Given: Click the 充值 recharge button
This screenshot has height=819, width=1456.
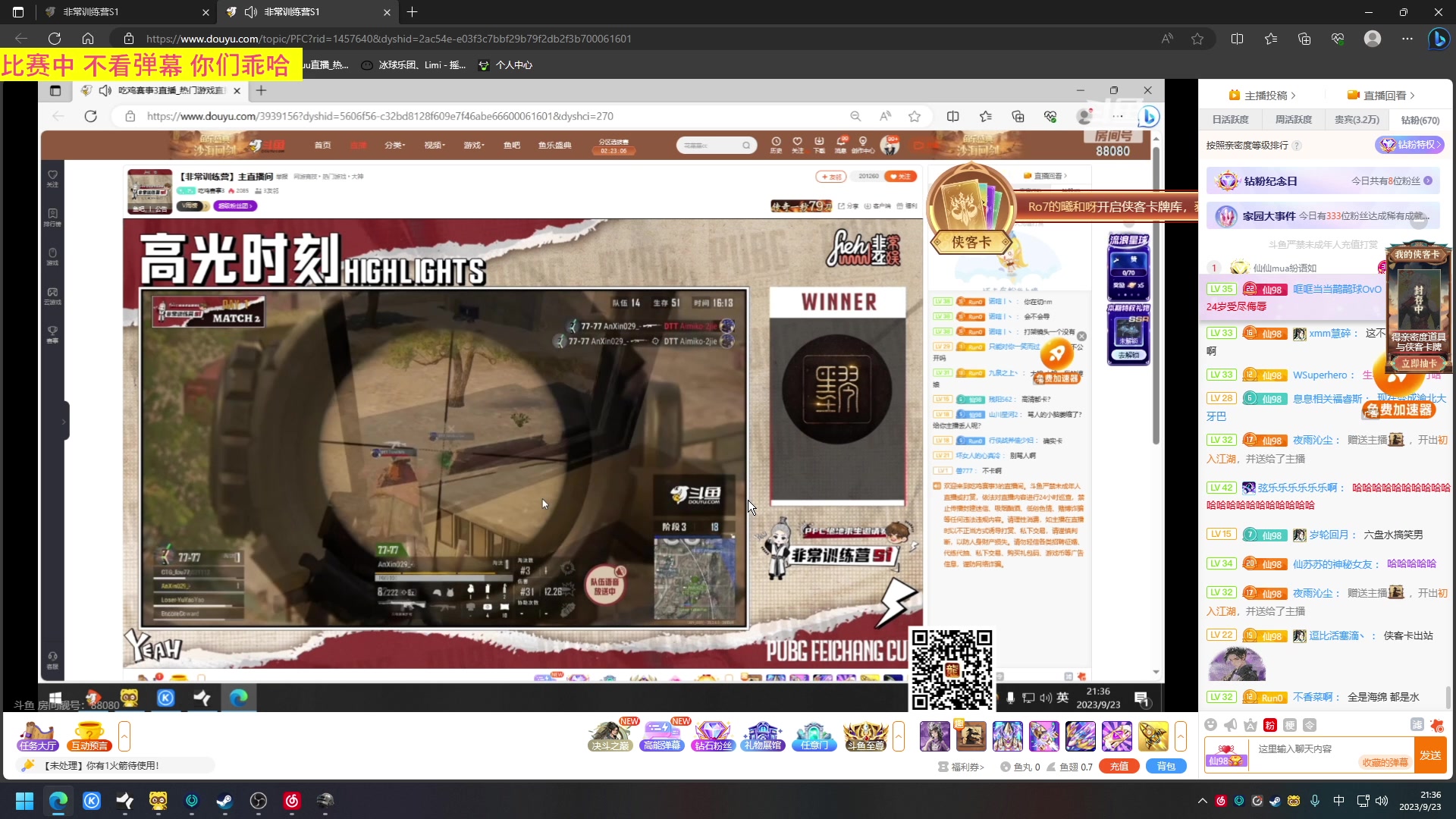Looking at the screenshot, I should pyautogui.click(x=1119, y=767).
